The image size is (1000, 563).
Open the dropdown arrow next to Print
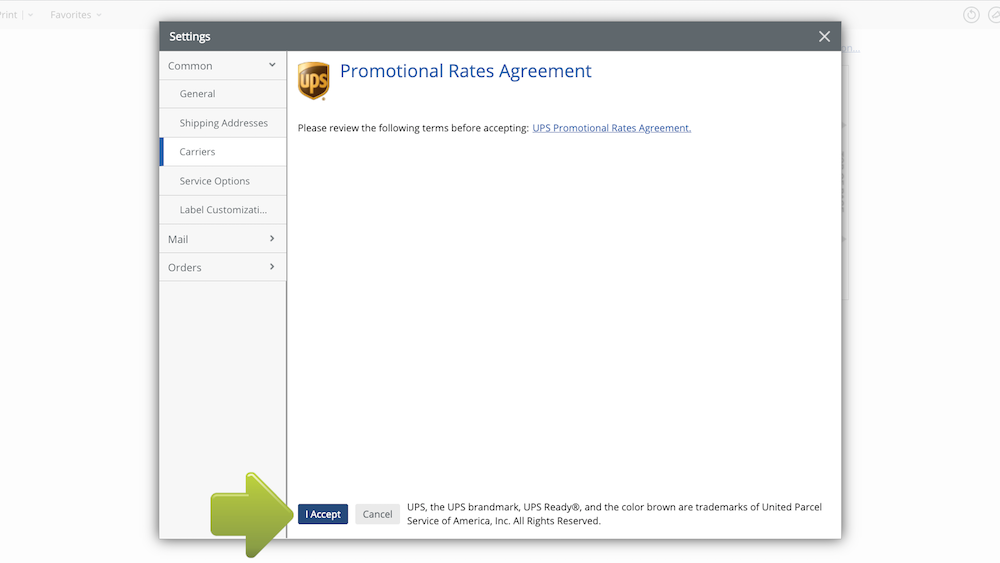pos(30,15)
